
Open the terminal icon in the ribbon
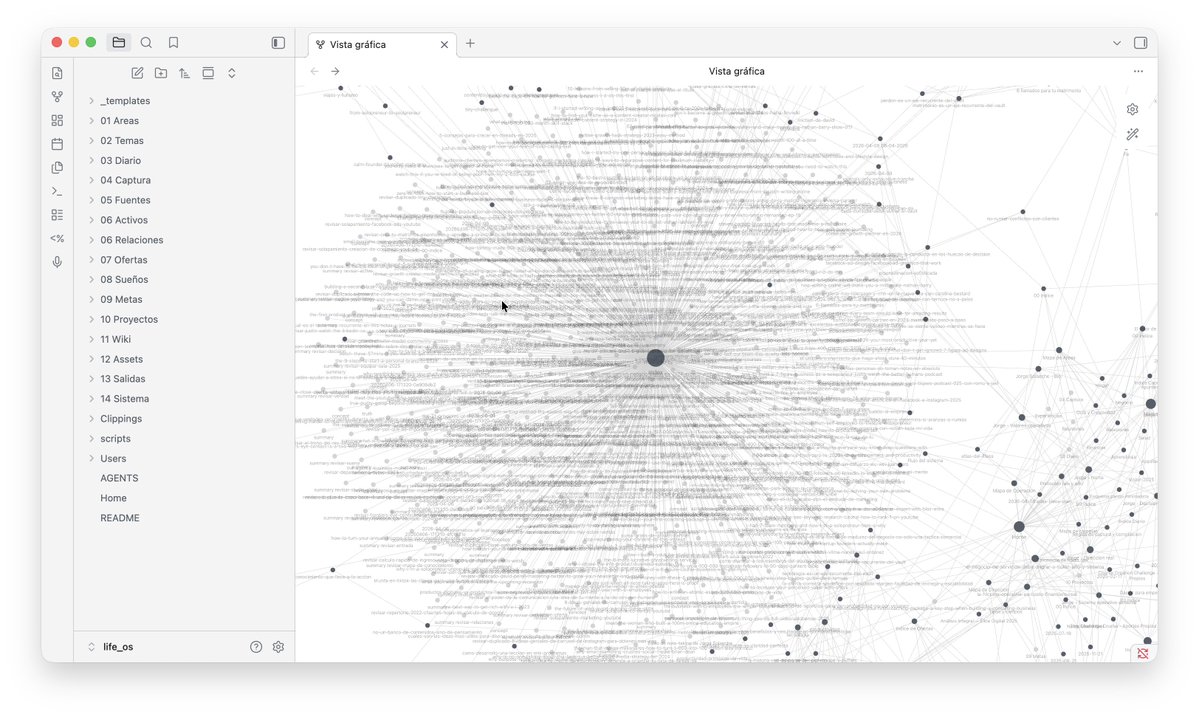click(57, 192)
